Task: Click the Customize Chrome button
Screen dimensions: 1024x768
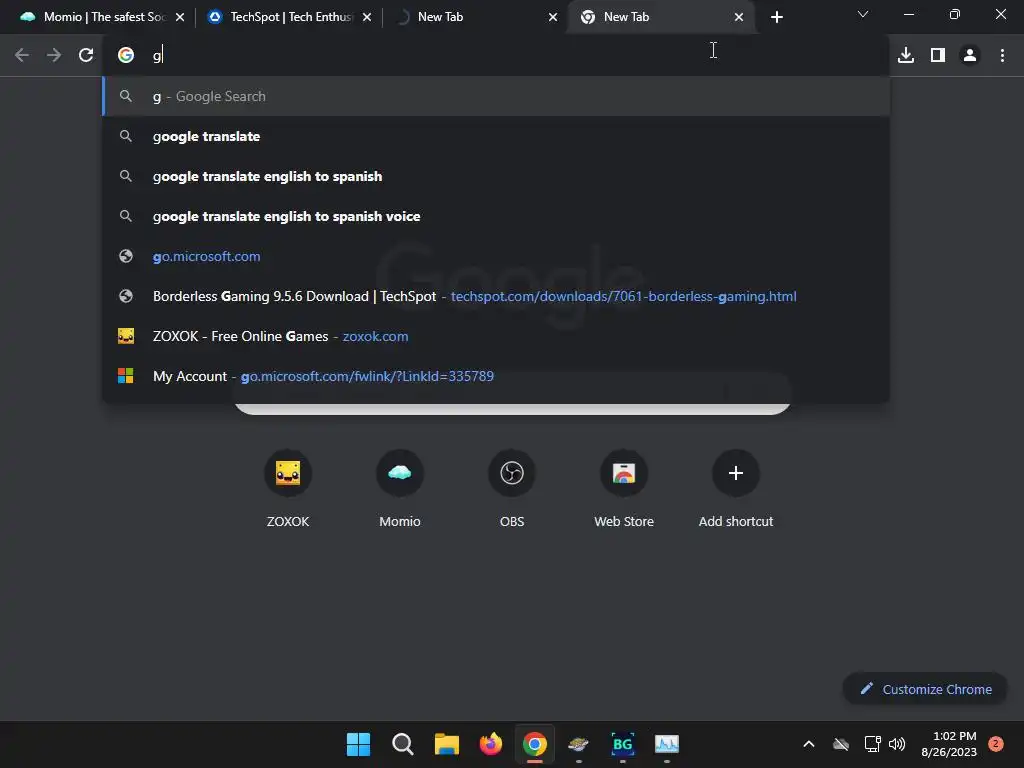Action: tap(925, 689)
